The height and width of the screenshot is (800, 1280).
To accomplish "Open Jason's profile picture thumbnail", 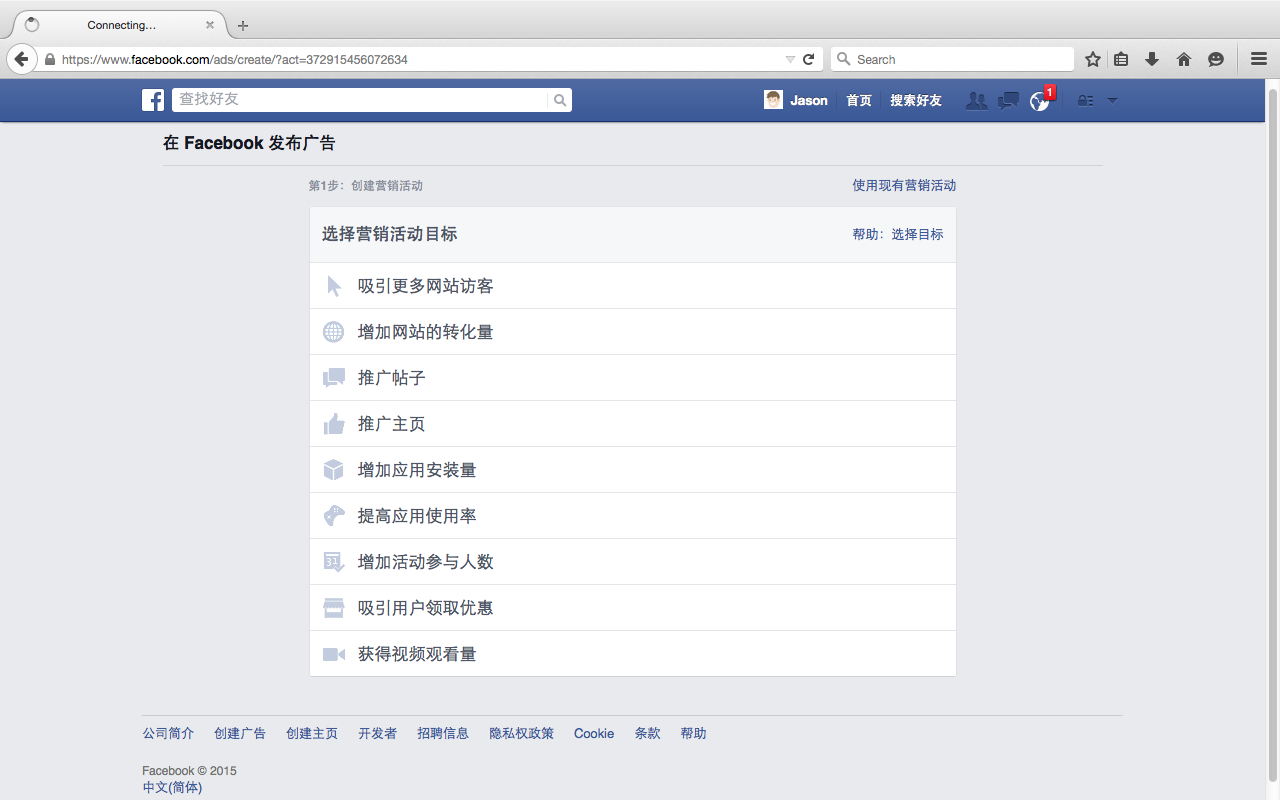I will click(773, 100).
